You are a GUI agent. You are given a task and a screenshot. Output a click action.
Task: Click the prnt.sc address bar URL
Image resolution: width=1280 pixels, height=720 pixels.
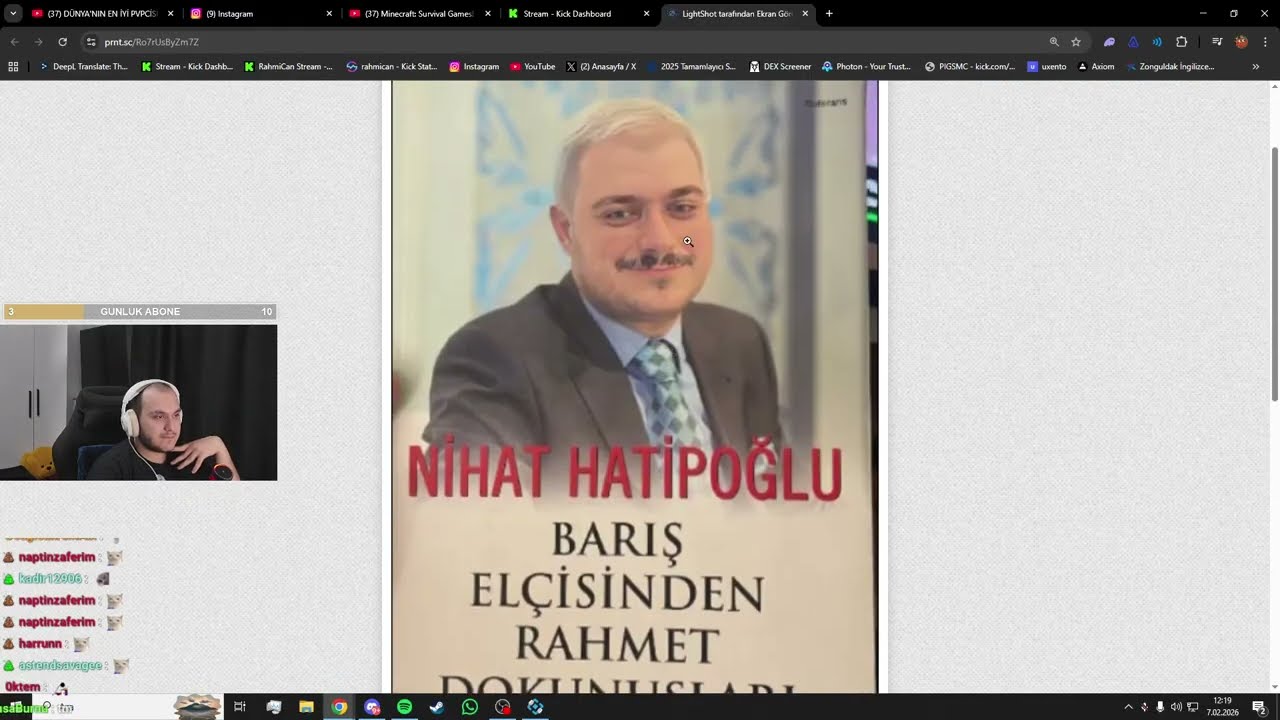(152, 42)
